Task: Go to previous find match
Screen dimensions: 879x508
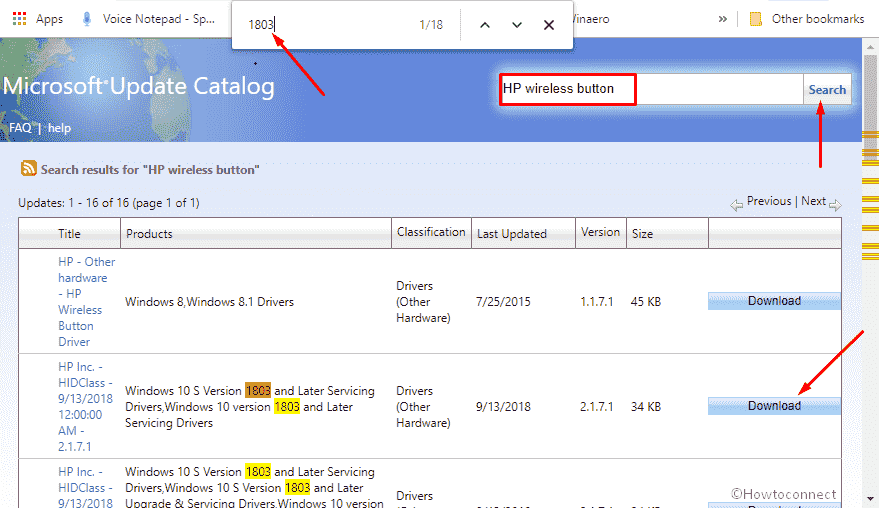Action: tap(485, 25)
